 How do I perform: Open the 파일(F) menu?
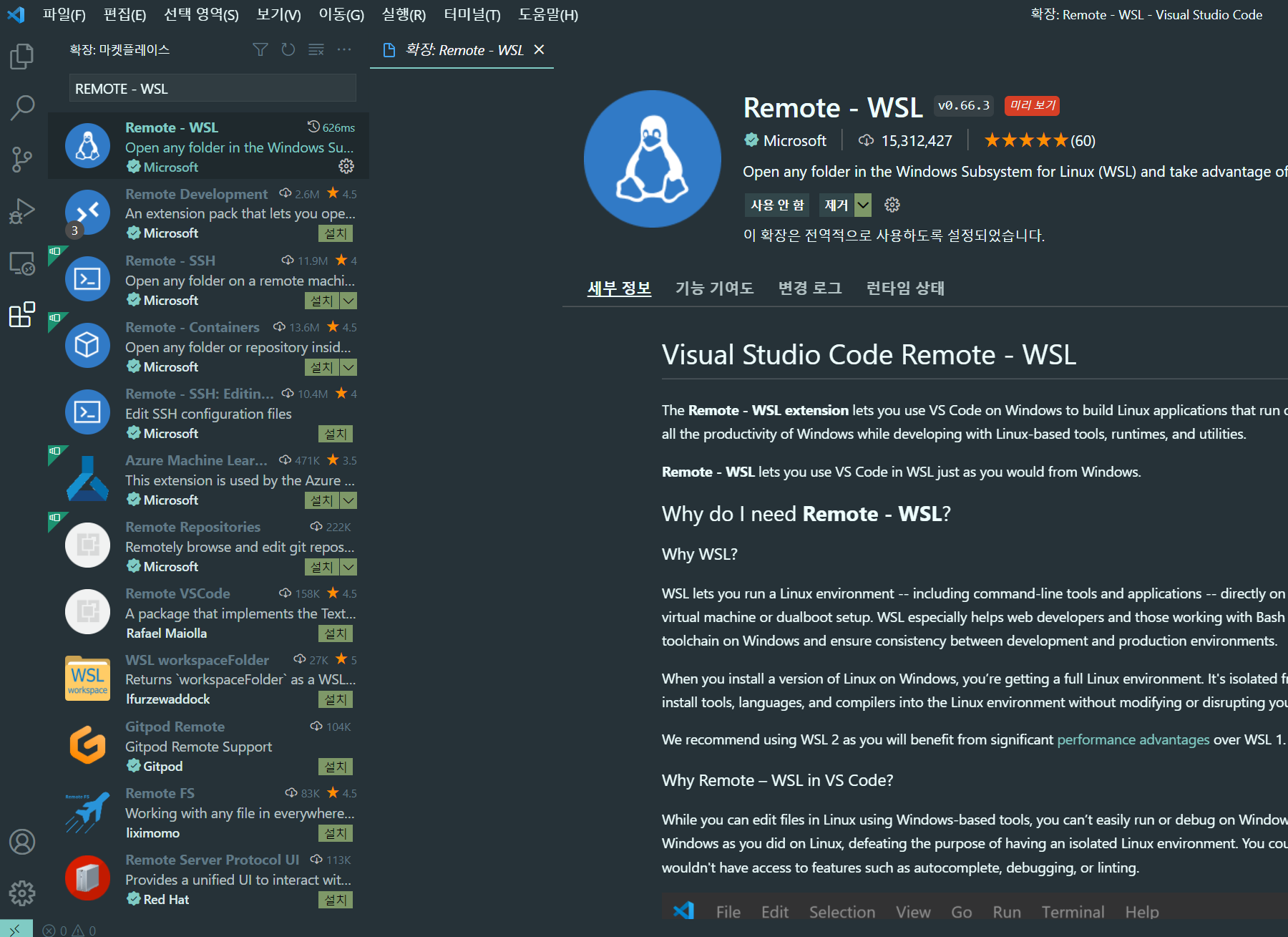tap(64, 14)
